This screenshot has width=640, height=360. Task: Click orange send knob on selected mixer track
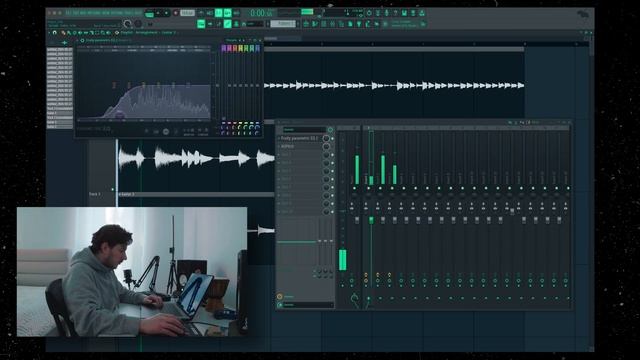(x=366, y=280)
